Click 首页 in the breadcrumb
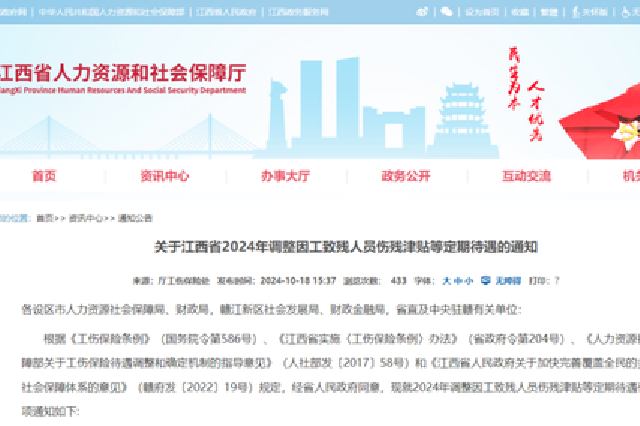The width and height of the screenshot is (640, 426). (x=45, y=218)
